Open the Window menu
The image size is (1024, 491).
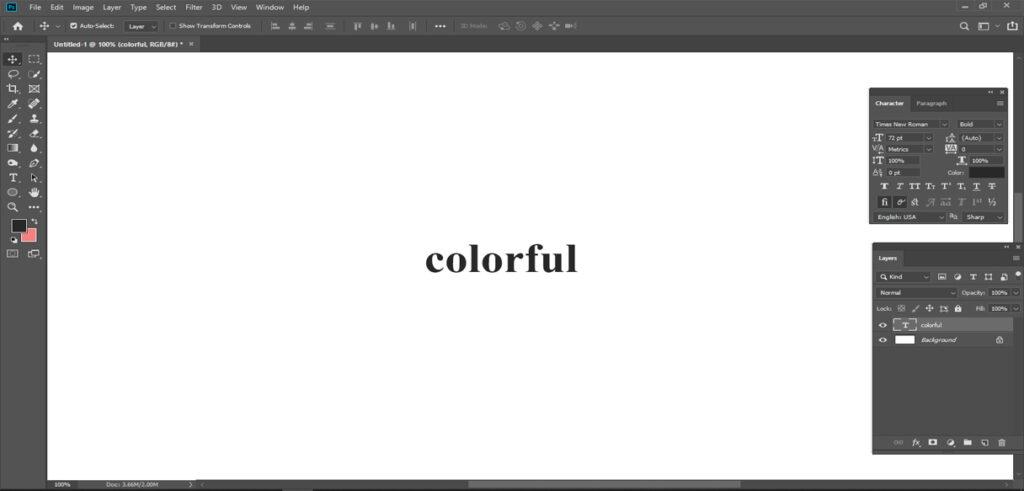(270, 7)
